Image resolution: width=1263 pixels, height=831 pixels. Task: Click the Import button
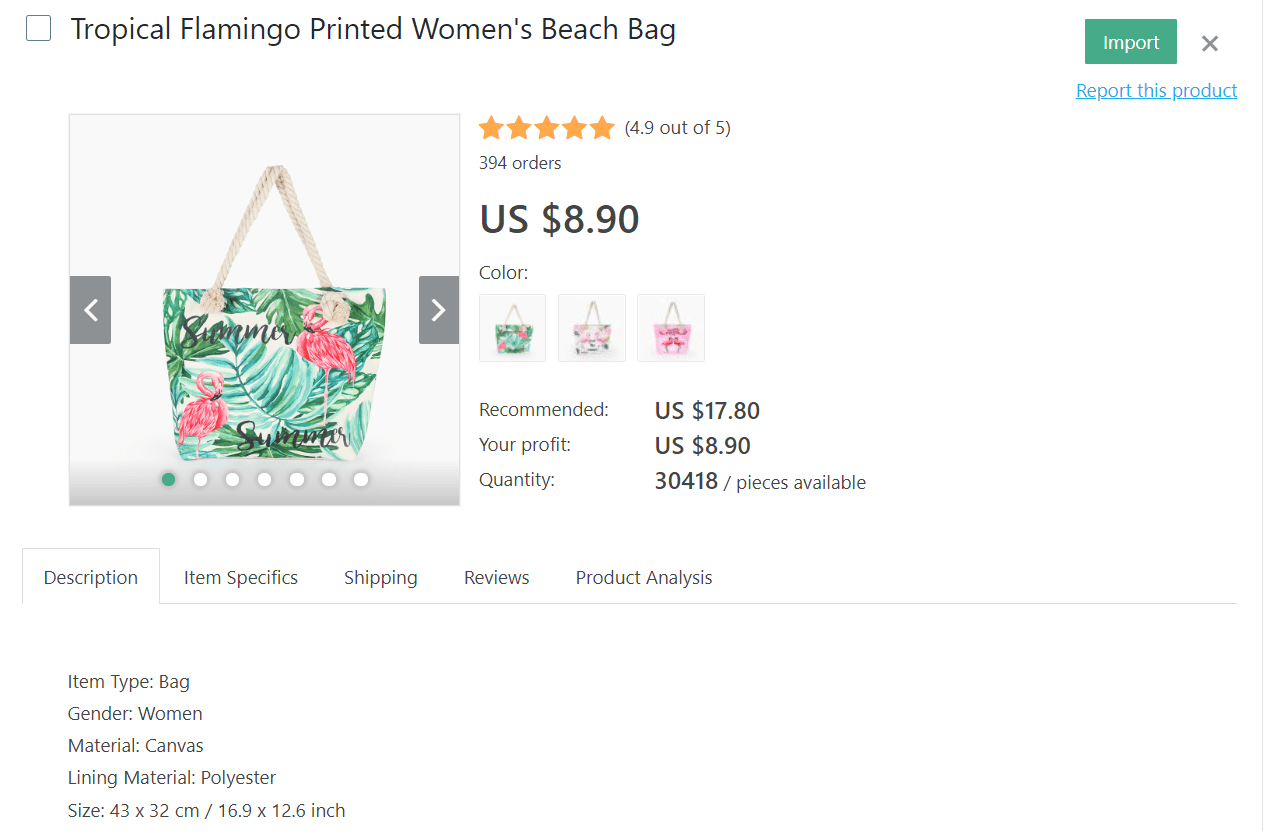[1130, 41]
